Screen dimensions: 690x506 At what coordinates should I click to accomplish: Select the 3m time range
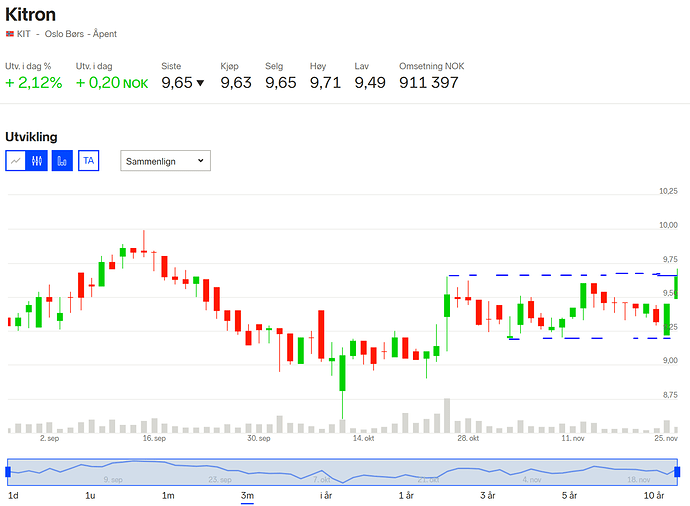click(x=247, y=495)
